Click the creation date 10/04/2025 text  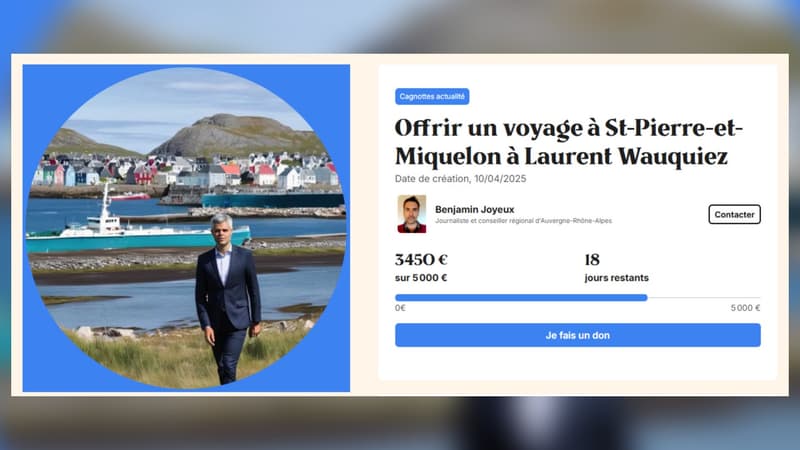point(500,179)
